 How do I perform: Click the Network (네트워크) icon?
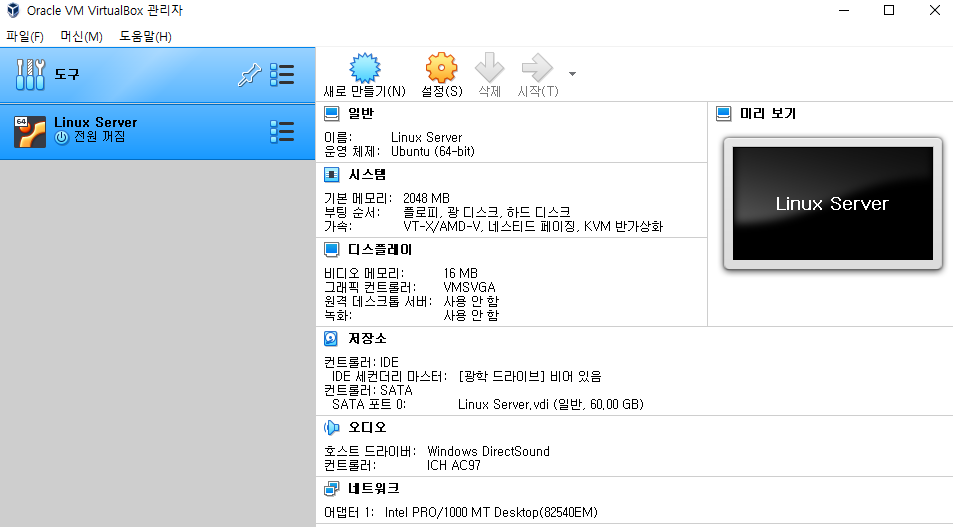click(331, 489)
